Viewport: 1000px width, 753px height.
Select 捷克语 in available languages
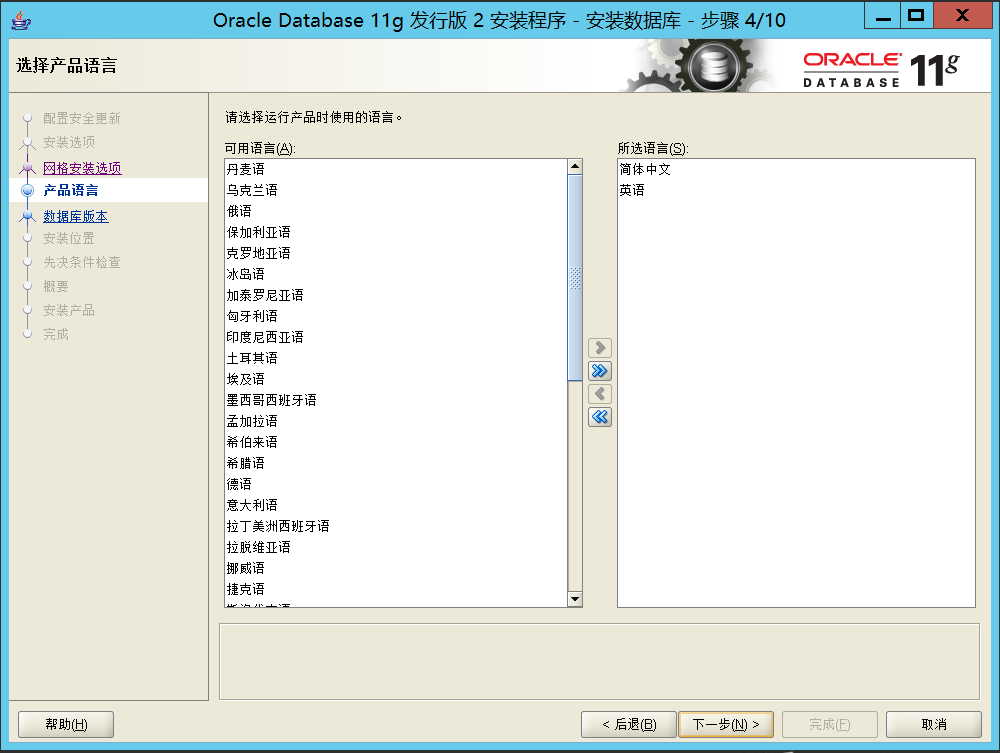tap(395, 590)
